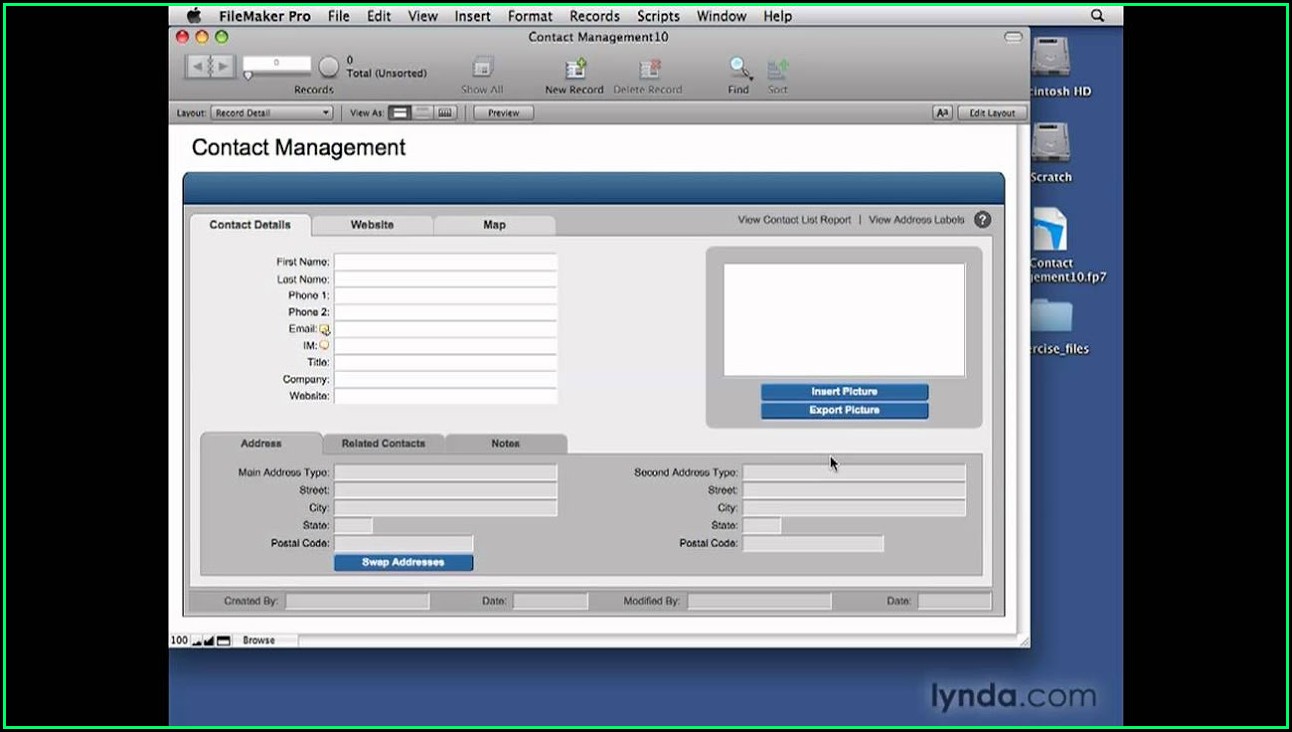Click the zoom out mountain icon
This screenshot has width=1292, height=732.
click(197, 640)
